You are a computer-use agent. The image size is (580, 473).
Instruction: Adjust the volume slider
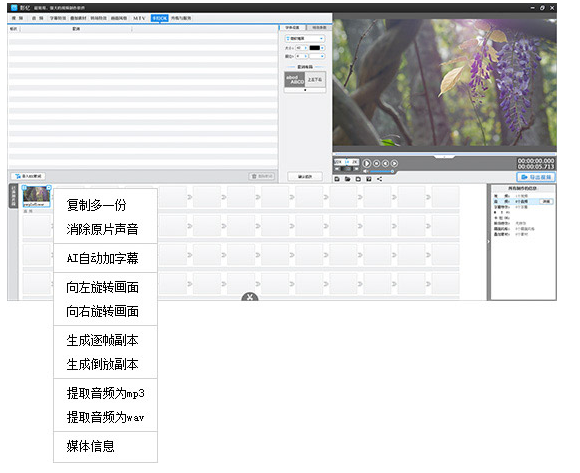381,172
